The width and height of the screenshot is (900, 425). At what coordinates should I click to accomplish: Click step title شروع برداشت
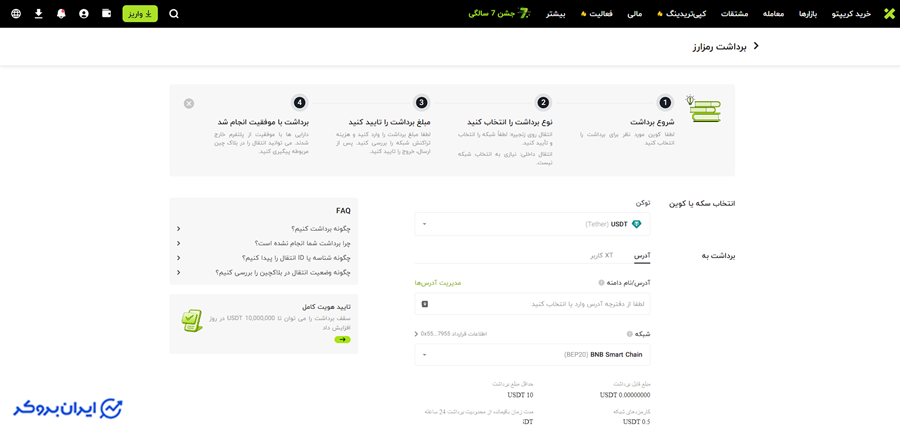tap(653, 122)
